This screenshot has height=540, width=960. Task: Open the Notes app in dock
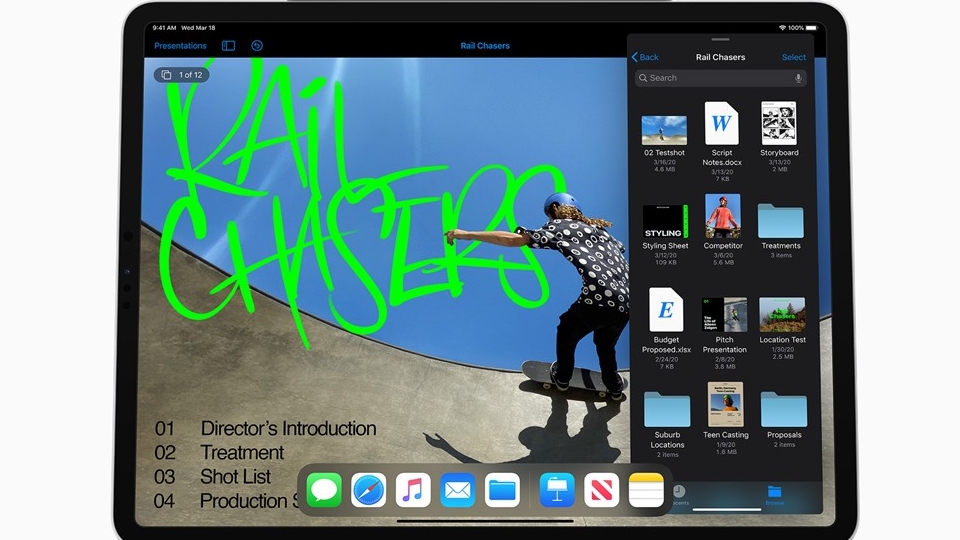tap(646, 490)
